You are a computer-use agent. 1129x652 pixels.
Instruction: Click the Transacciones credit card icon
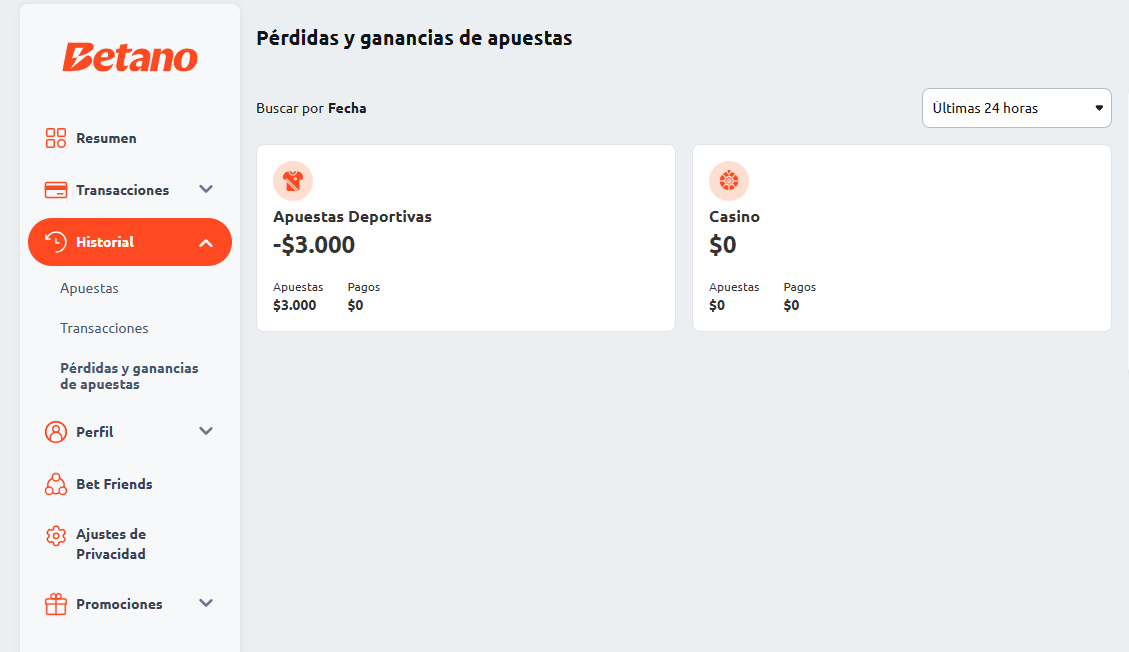(55, 190)
